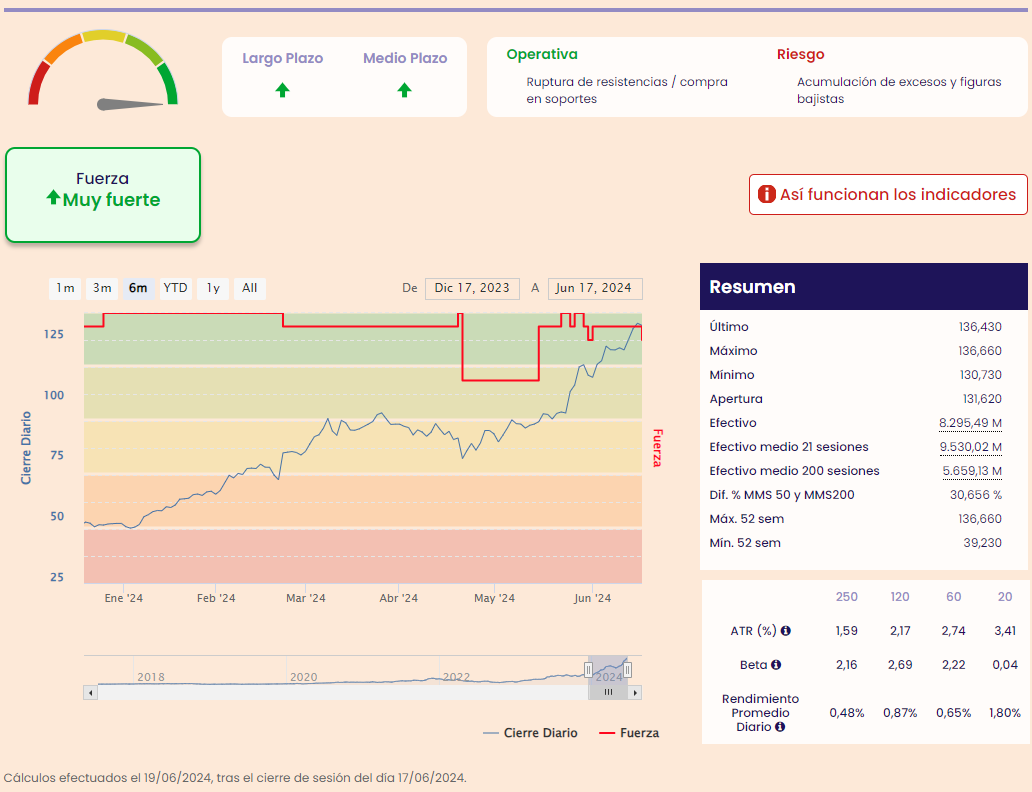
Task: Click the Largo Plazo label
Action: pos(282,58)
